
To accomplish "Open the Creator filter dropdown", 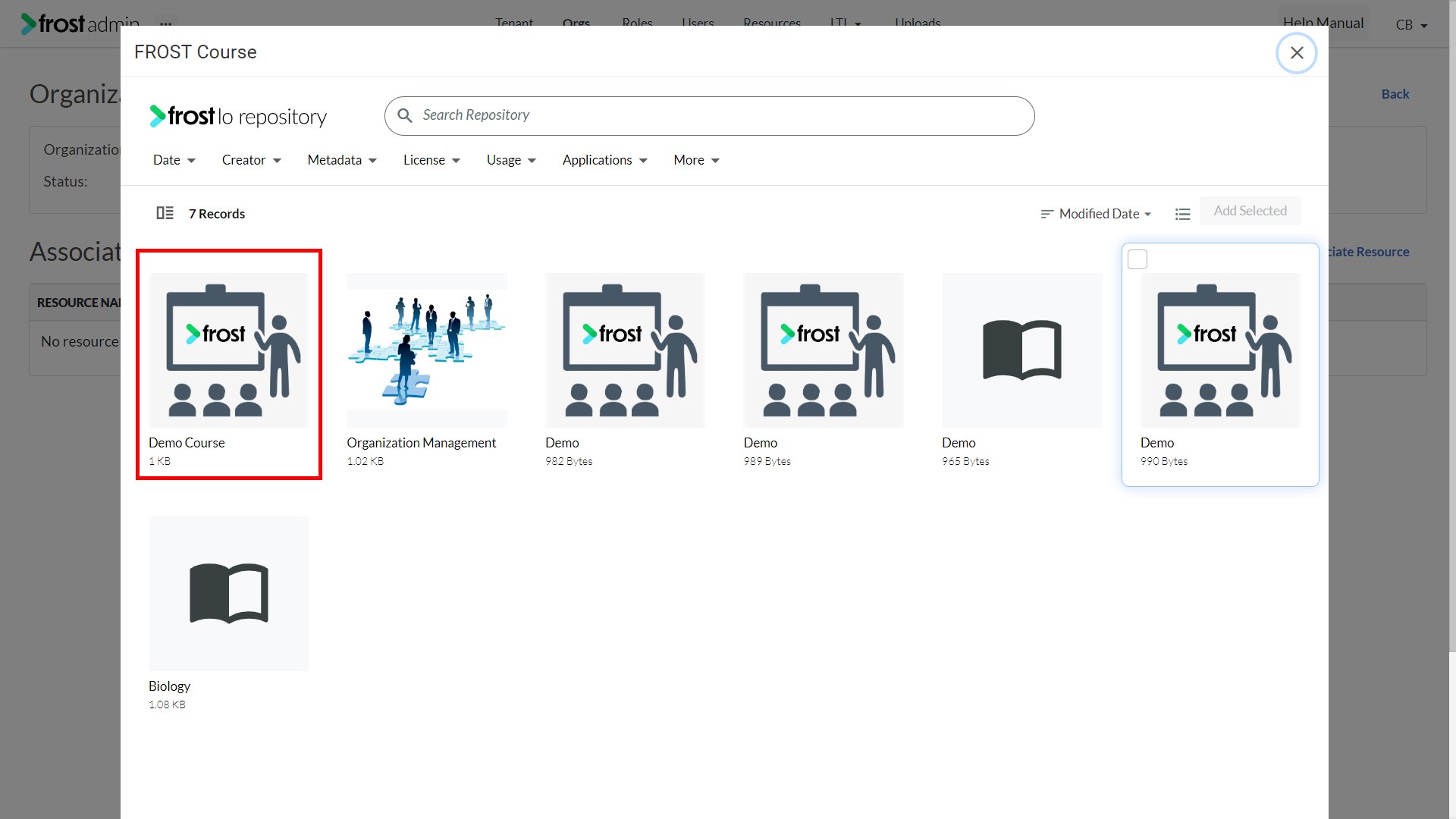I will click(252, 160).
